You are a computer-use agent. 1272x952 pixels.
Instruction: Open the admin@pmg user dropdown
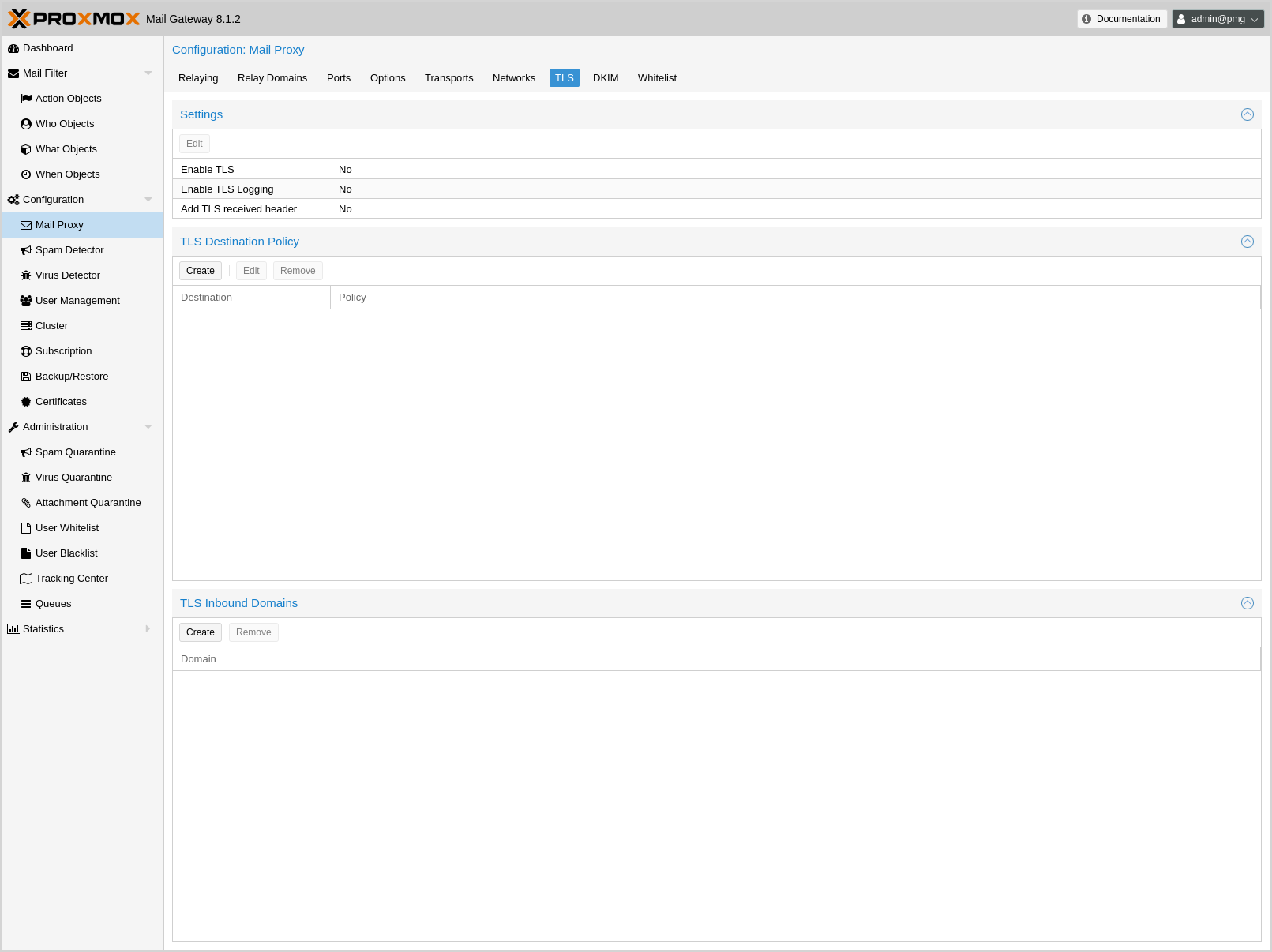pos(1218,19)
